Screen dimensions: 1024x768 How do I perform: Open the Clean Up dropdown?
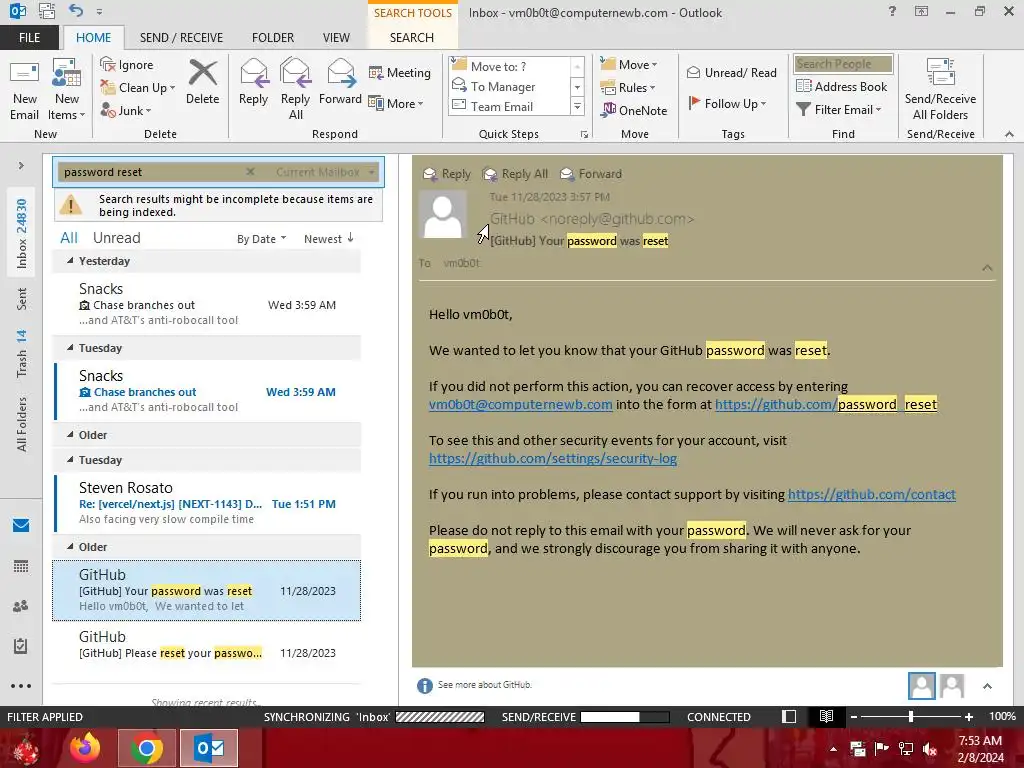138,88
